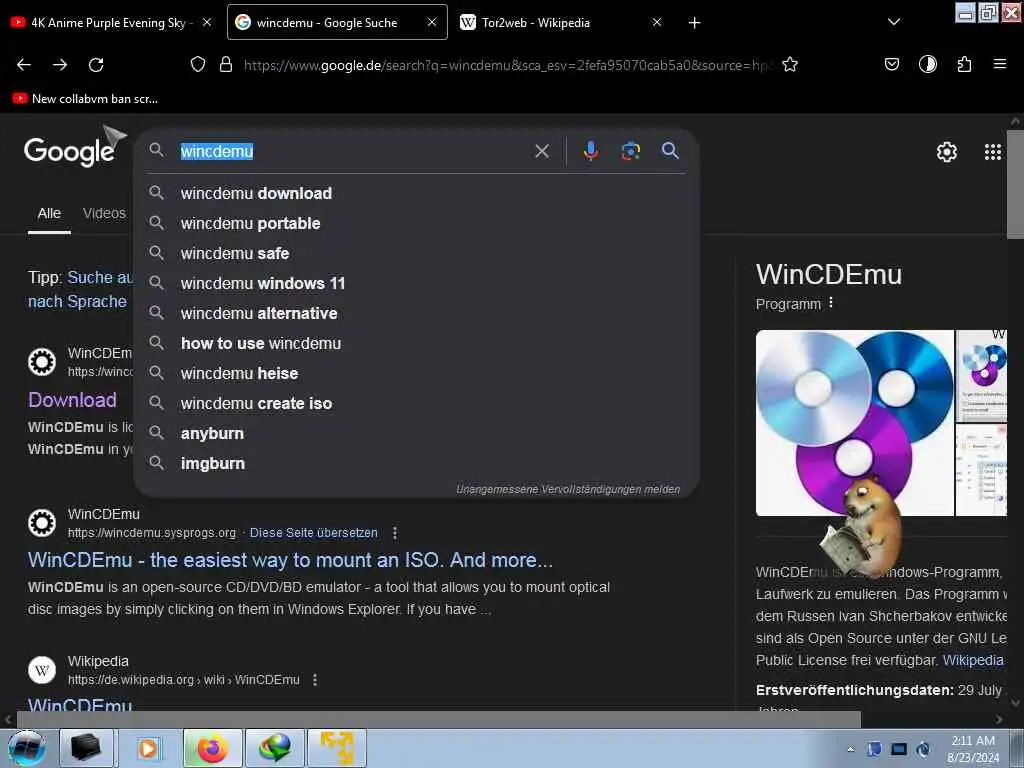The height and width of the screenshot is (768, 1024).
Task: Choose suggestion 'wincdemu portable'
Action: 416,223
